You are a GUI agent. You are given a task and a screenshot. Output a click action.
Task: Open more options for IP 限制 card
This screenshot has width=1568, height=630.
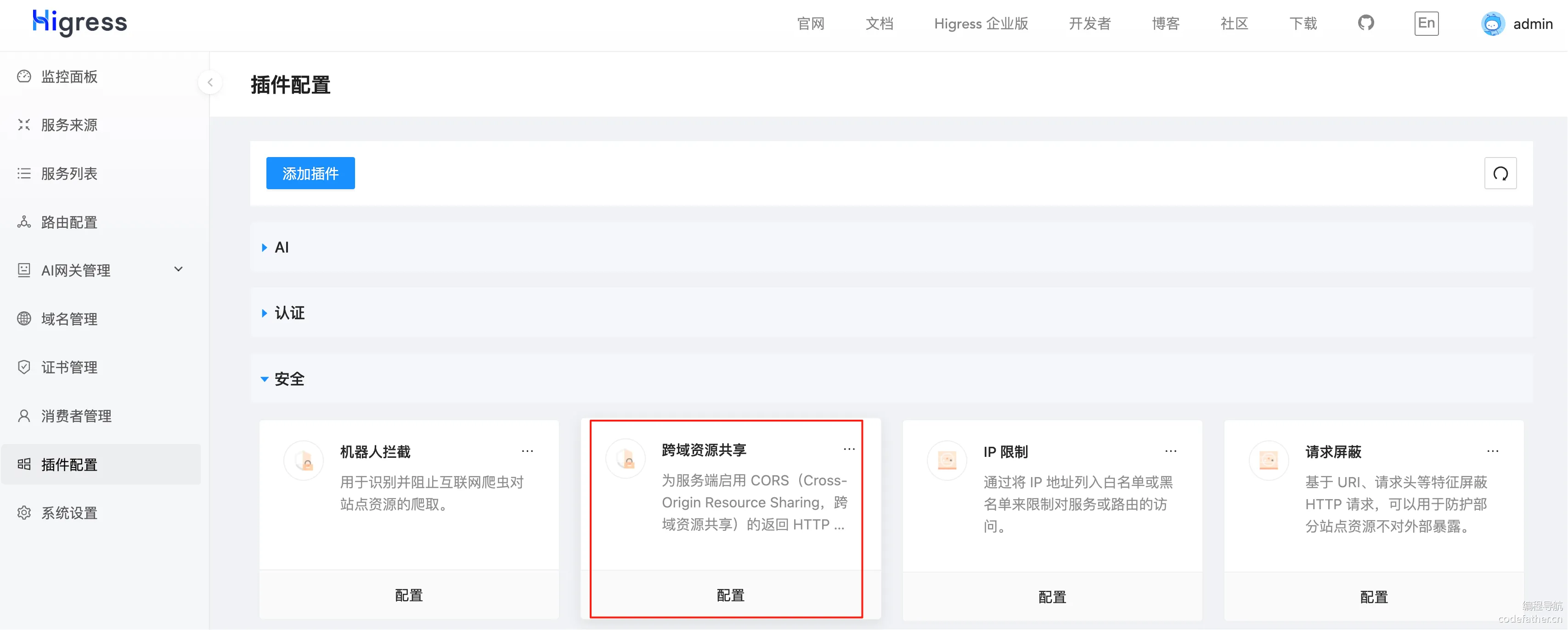click(x=1171, y=452)
